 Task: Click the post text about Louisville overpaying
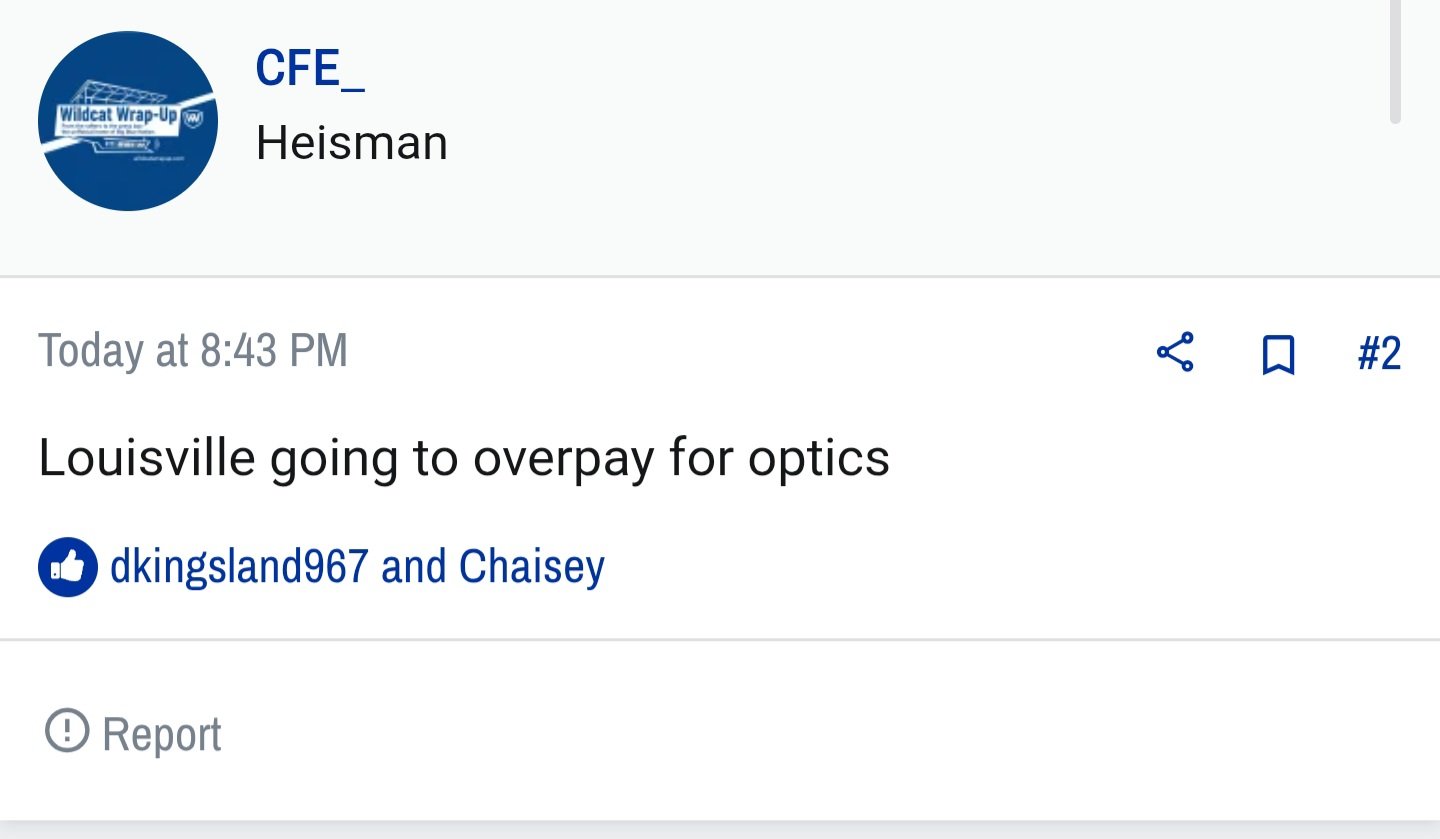[x=464, y=458]
